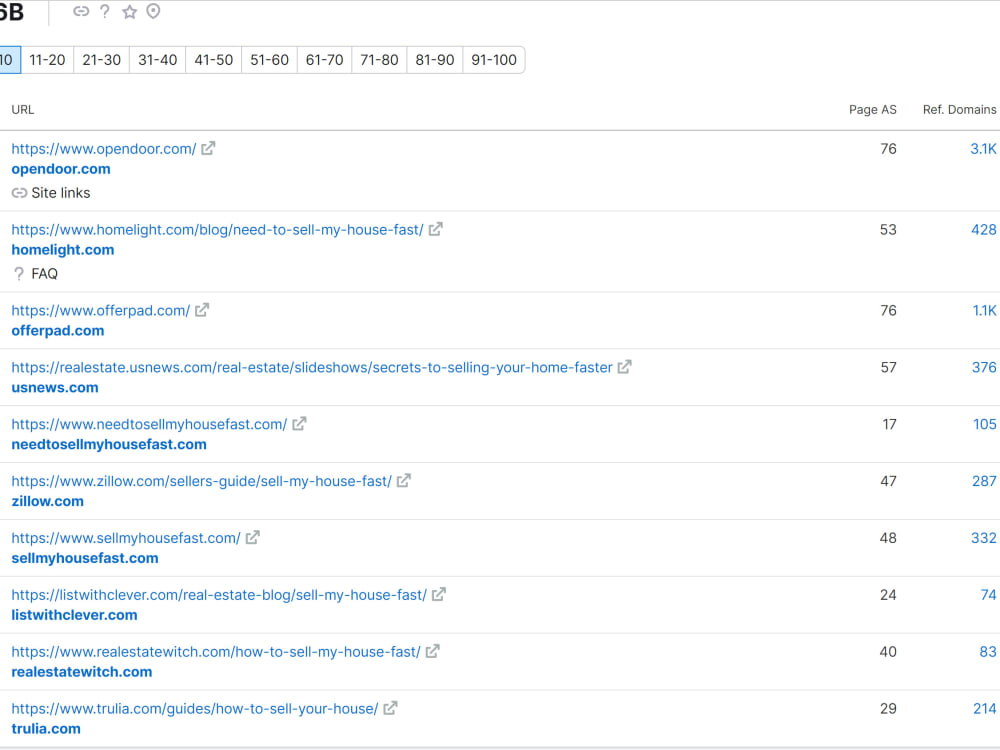Open the realestatewitch.com external link icon

click(432, 652)
